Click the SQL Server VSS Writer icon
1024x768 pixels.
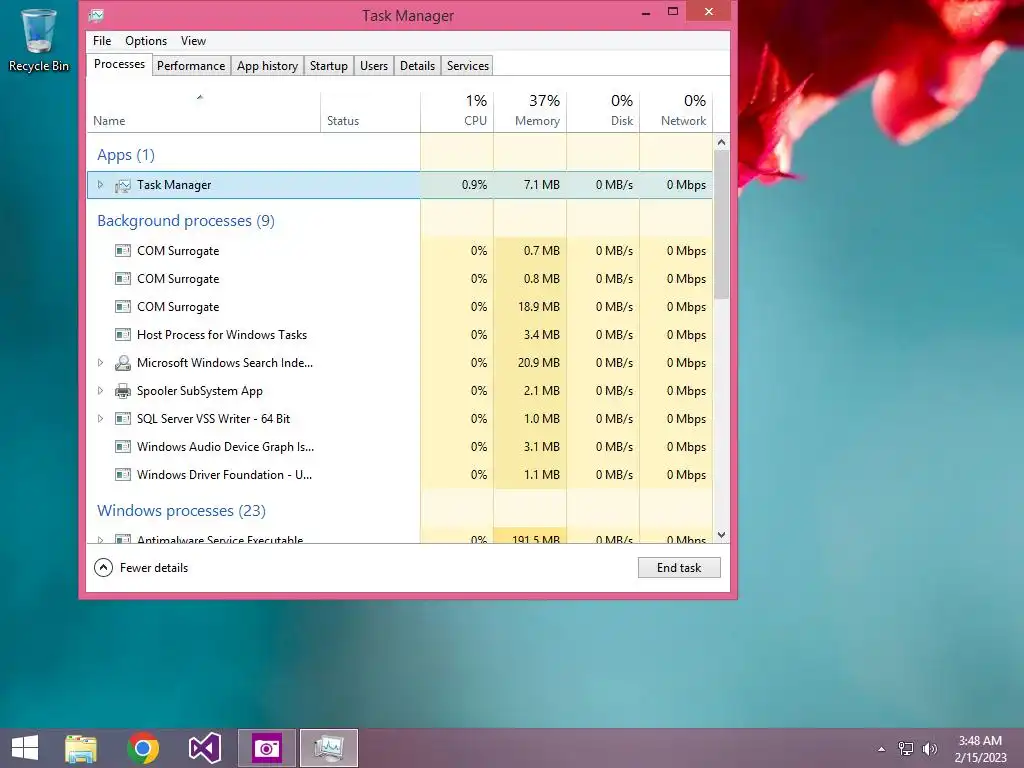pos(123,419)
